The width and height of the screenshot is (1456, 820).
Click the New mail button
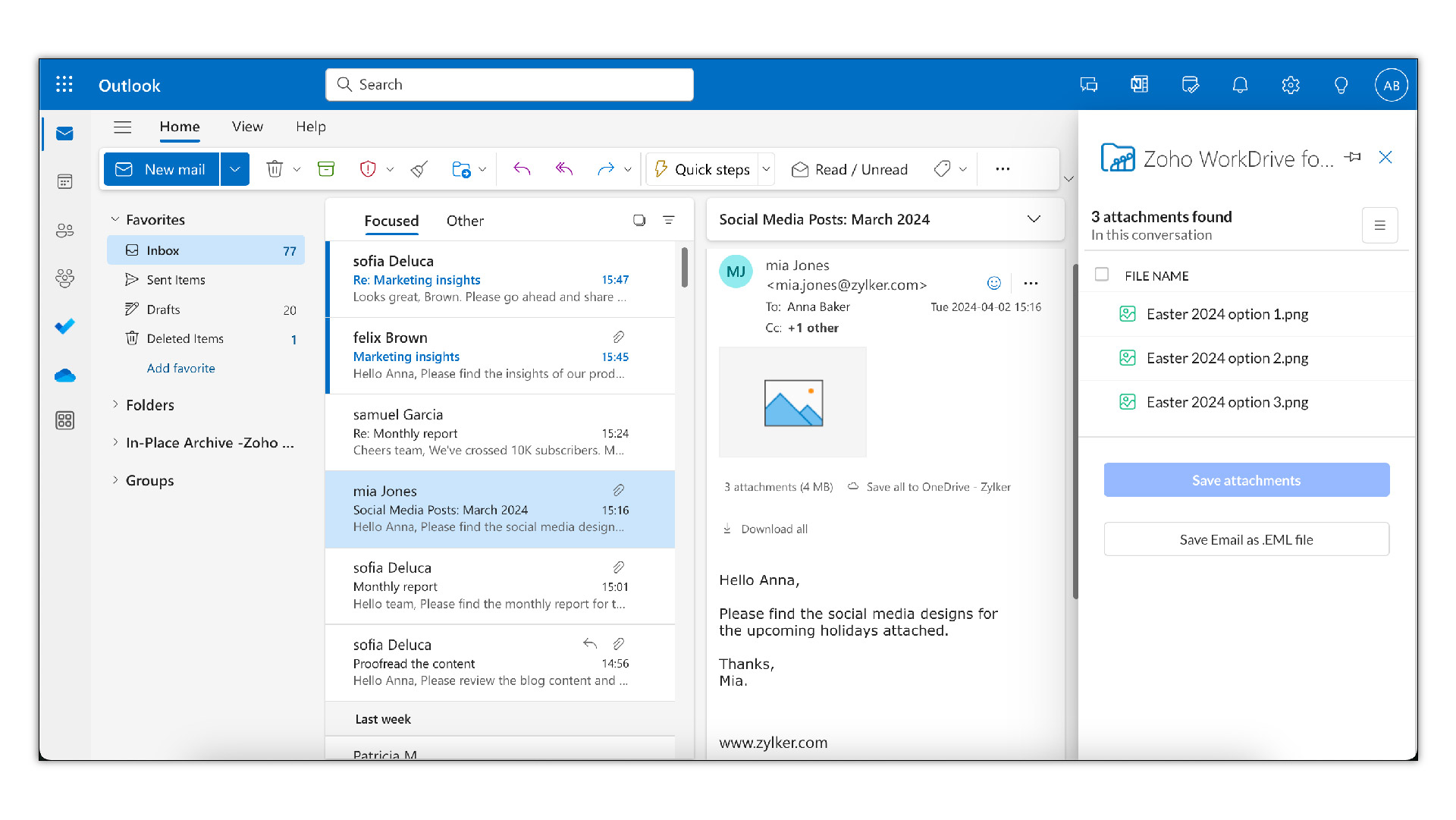(x=162, y=169)
